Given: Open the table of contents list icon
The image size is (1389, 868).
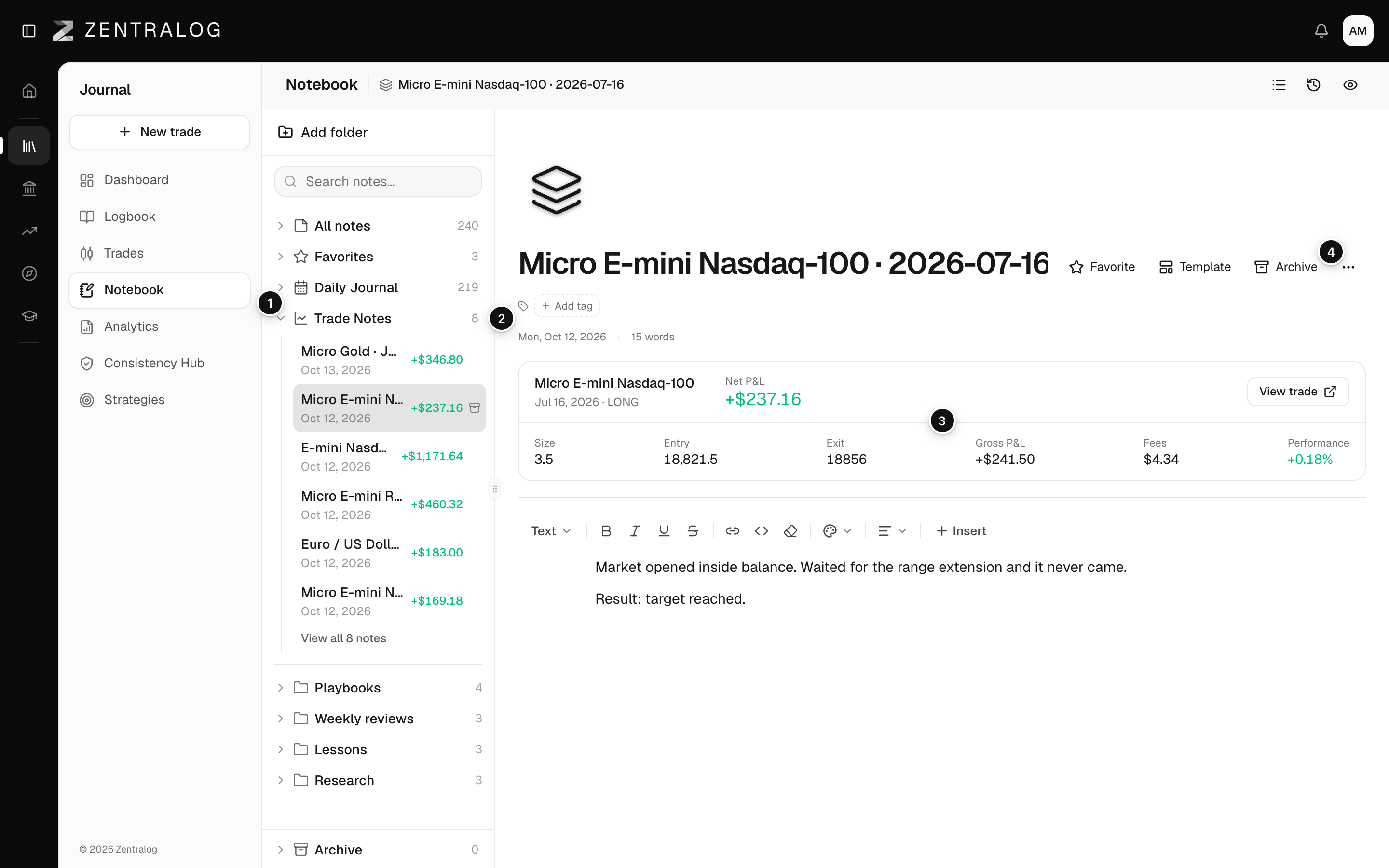Looking at the screenshot, I should click(x=1279, y=85).
